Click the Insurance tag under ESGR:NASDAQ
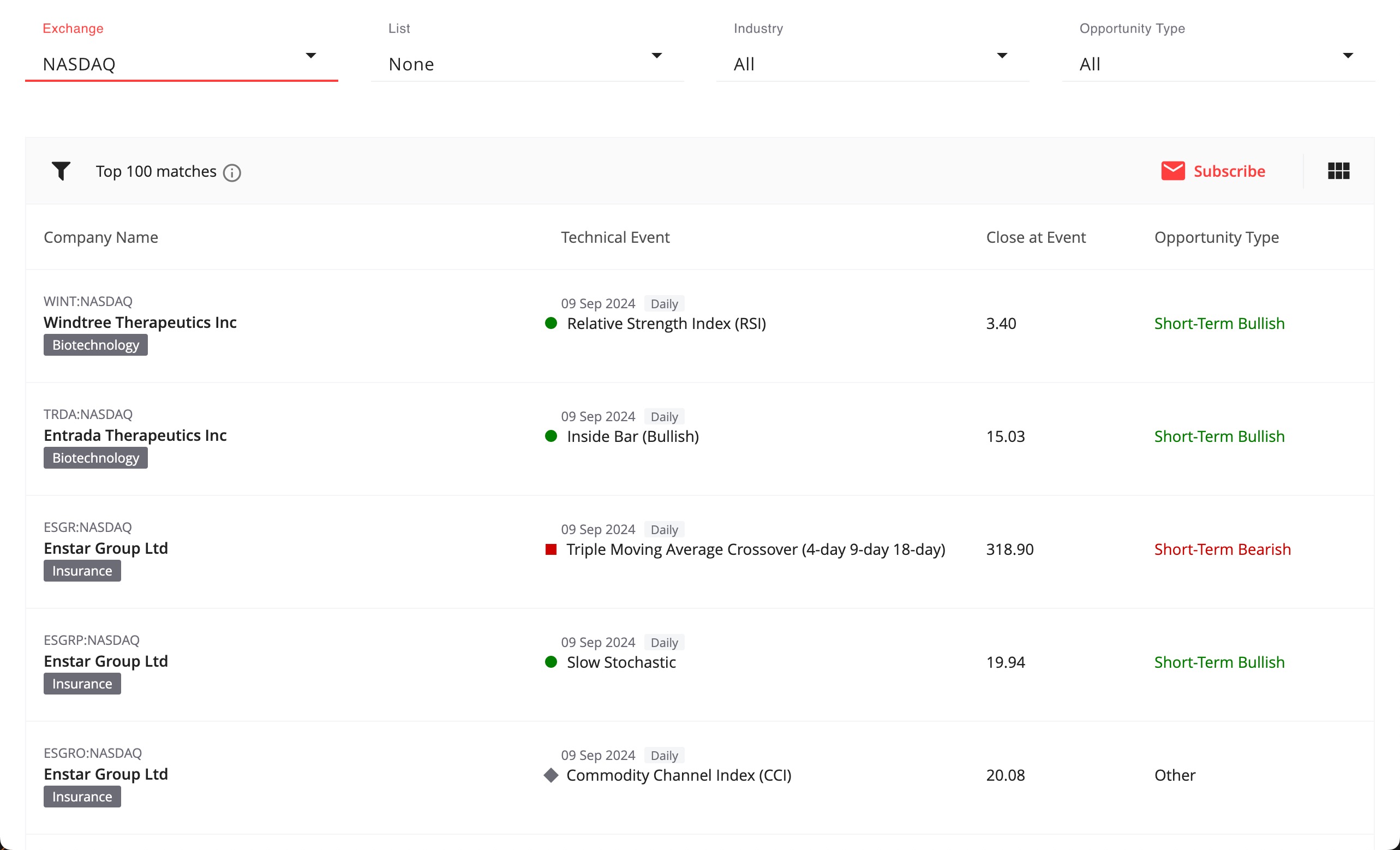The height and width of the screenshot is (850, 1400). [82, 571]
